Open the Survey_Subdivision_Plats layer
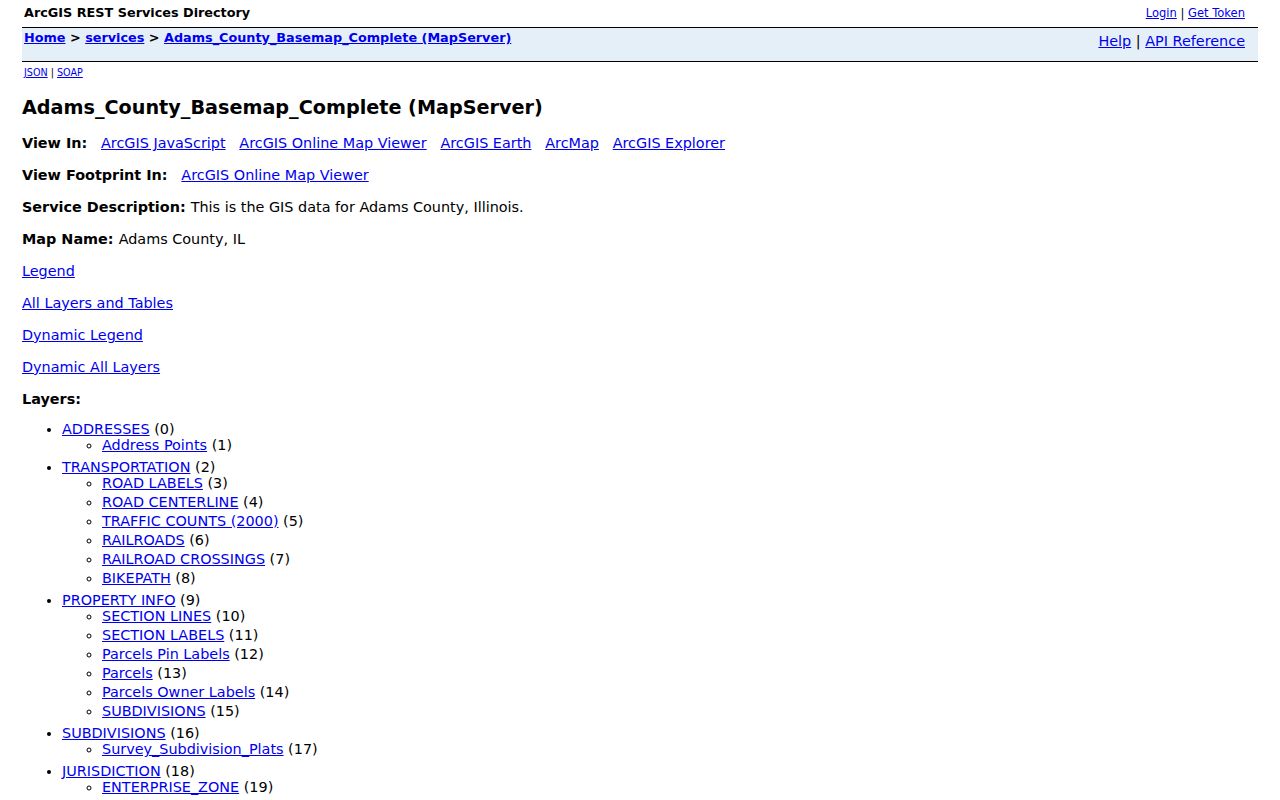Image resolution: width=1280 pixels, height=800 pixels. [x=193, y=749]
